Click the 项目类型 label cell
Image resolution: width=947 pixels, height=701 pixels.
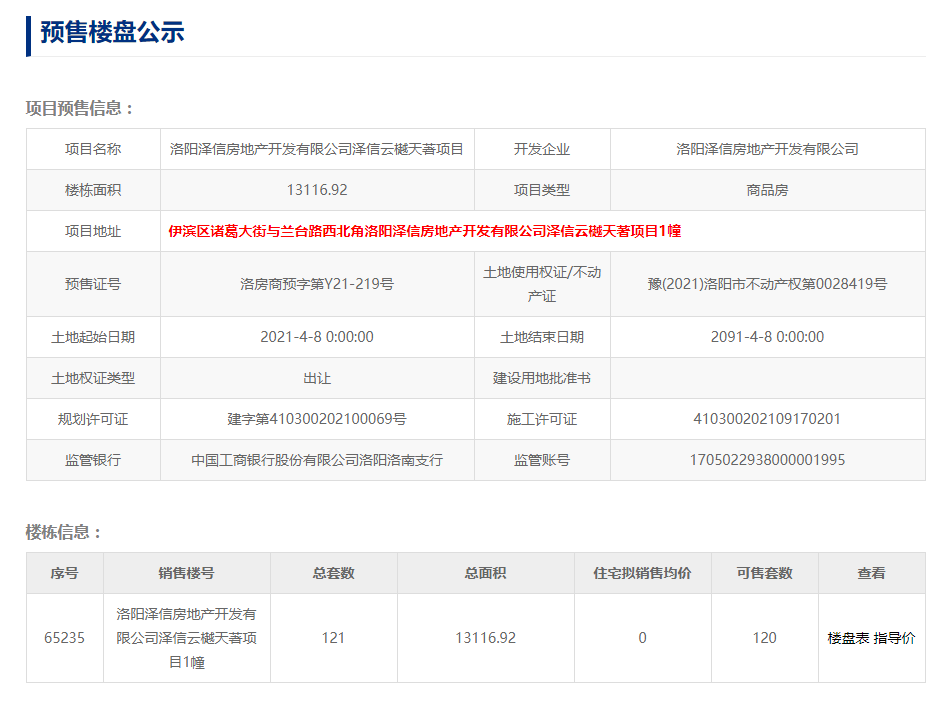[x=542, y=190]
